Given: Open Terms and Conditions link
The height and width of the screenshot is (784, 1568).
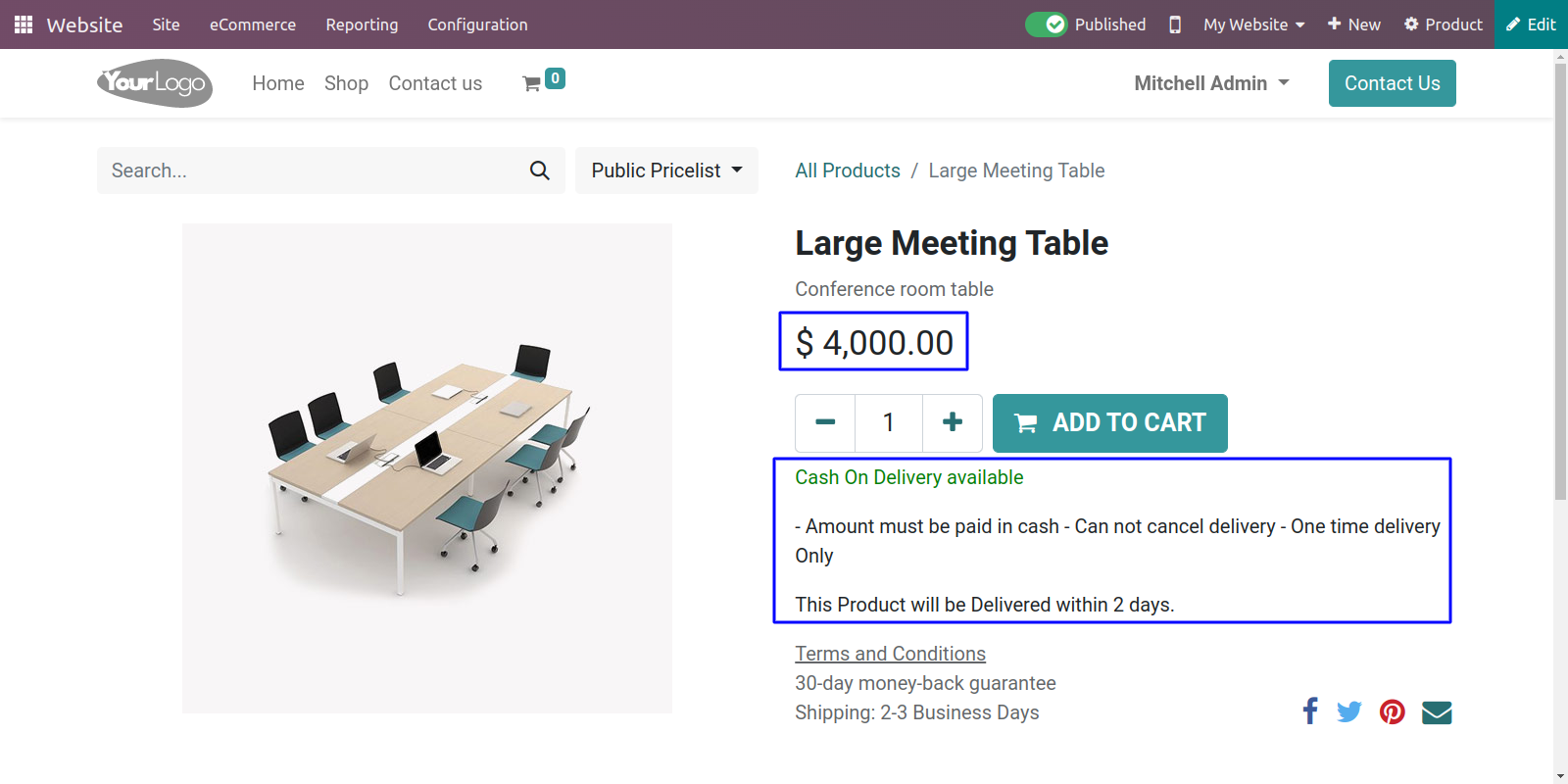Looking at the screenshot, I should tap(890, 654).
